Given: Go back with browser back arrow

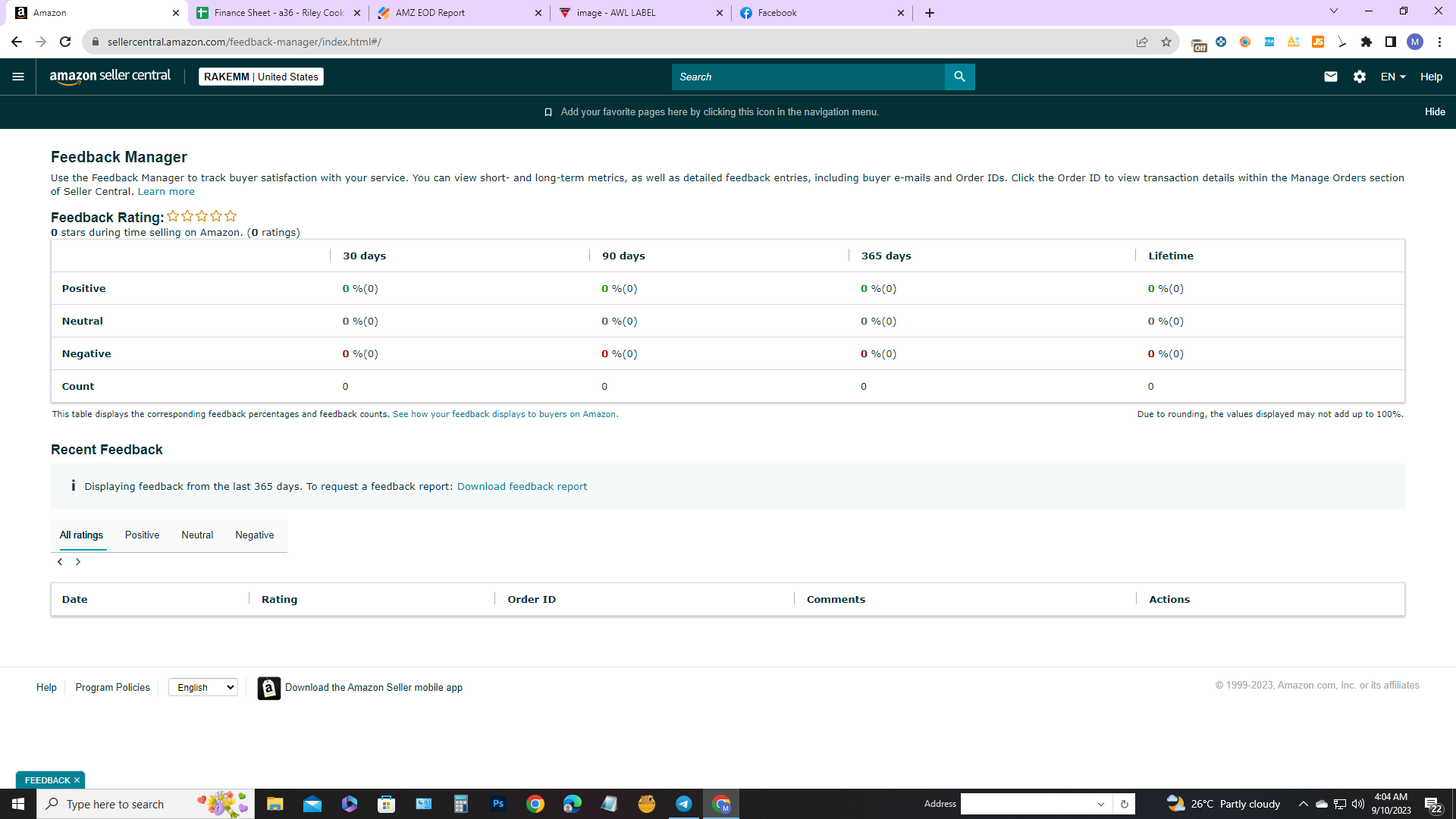Looking at the screenshot, I should 17,42.
